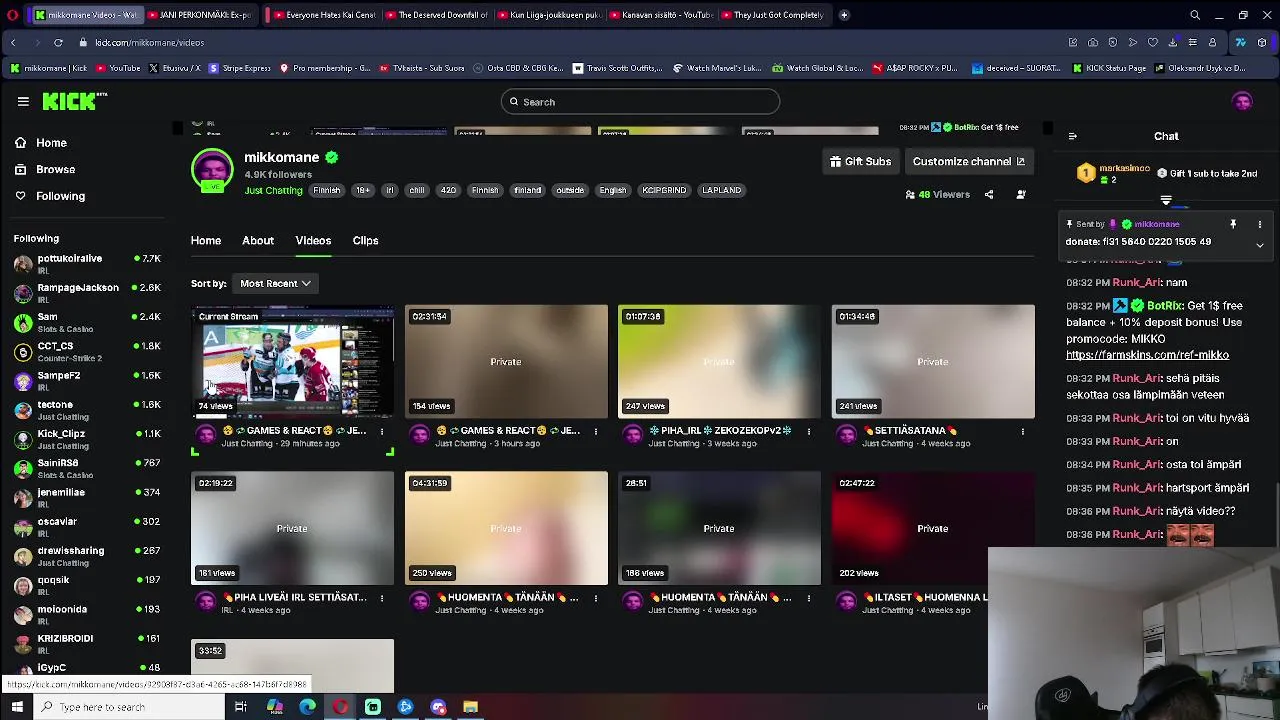Switch to the Clips channel tab
The height and width of the screenshot is (720, 1280).
(x=365, y=240)
